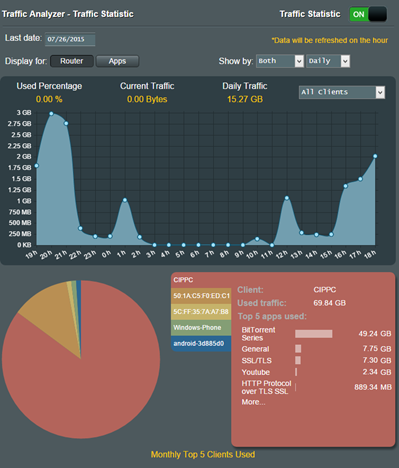
Task: Click the 0.00 % used percentage value
Action: click(x=49, y=99)
